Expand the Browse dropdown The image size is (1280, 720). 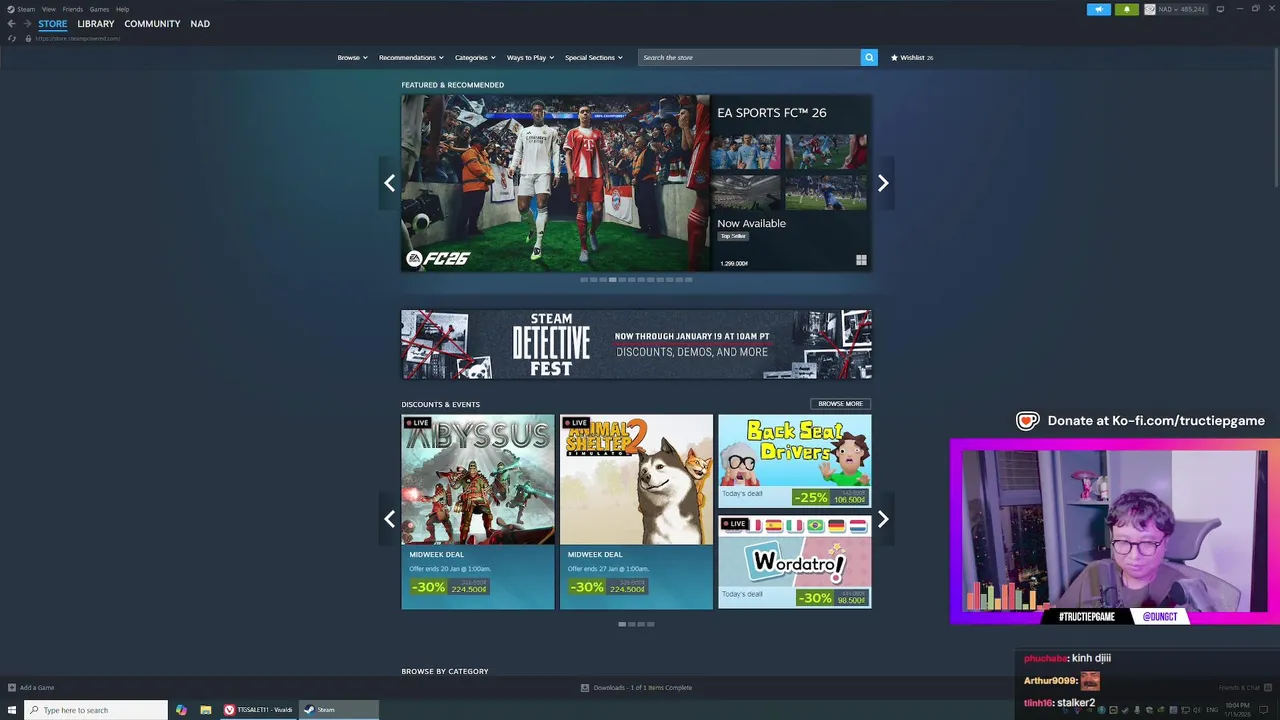[x=352, y=57]
